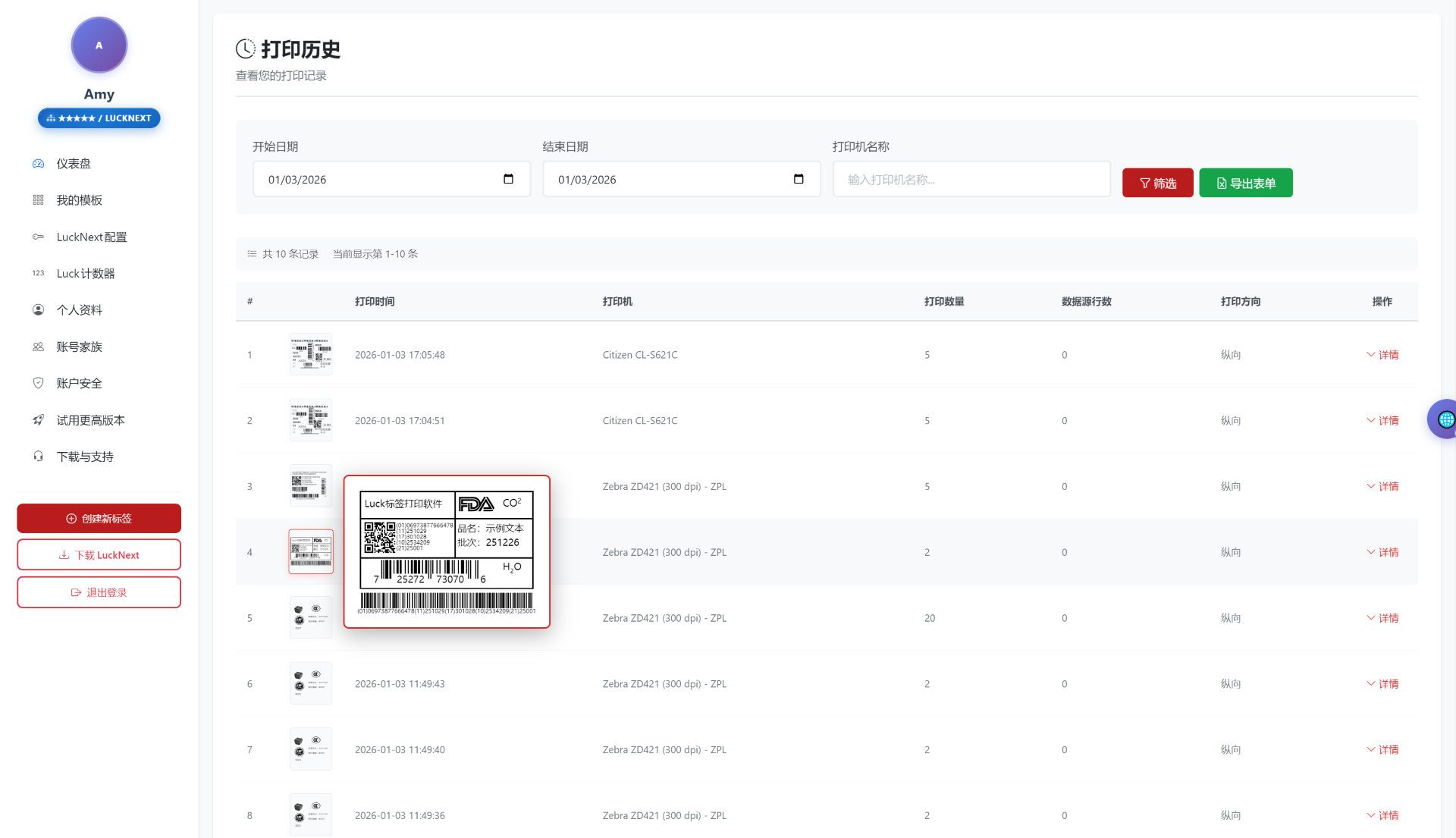Click the dashboard gauge icon in sidebar

39,164
